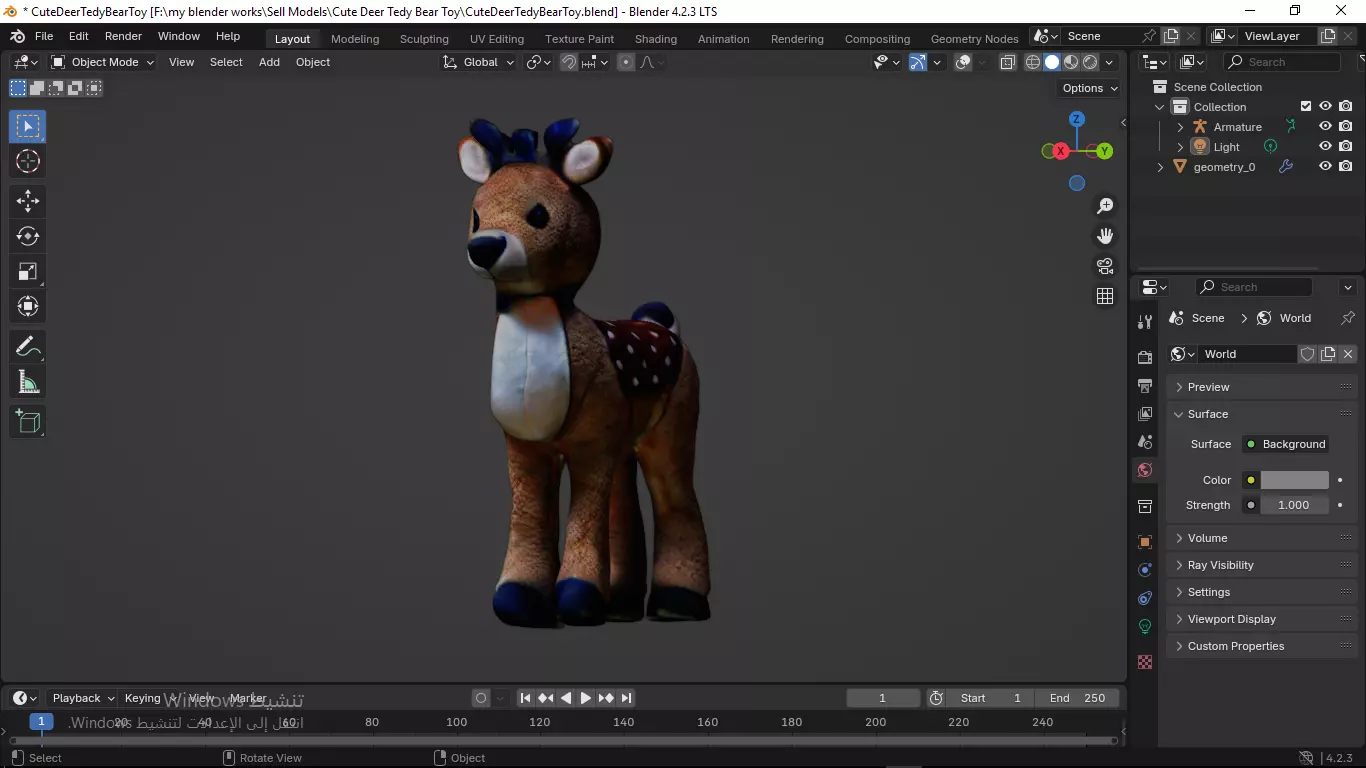
Task: Select the Add Cube tool
Action: (28, 422)
